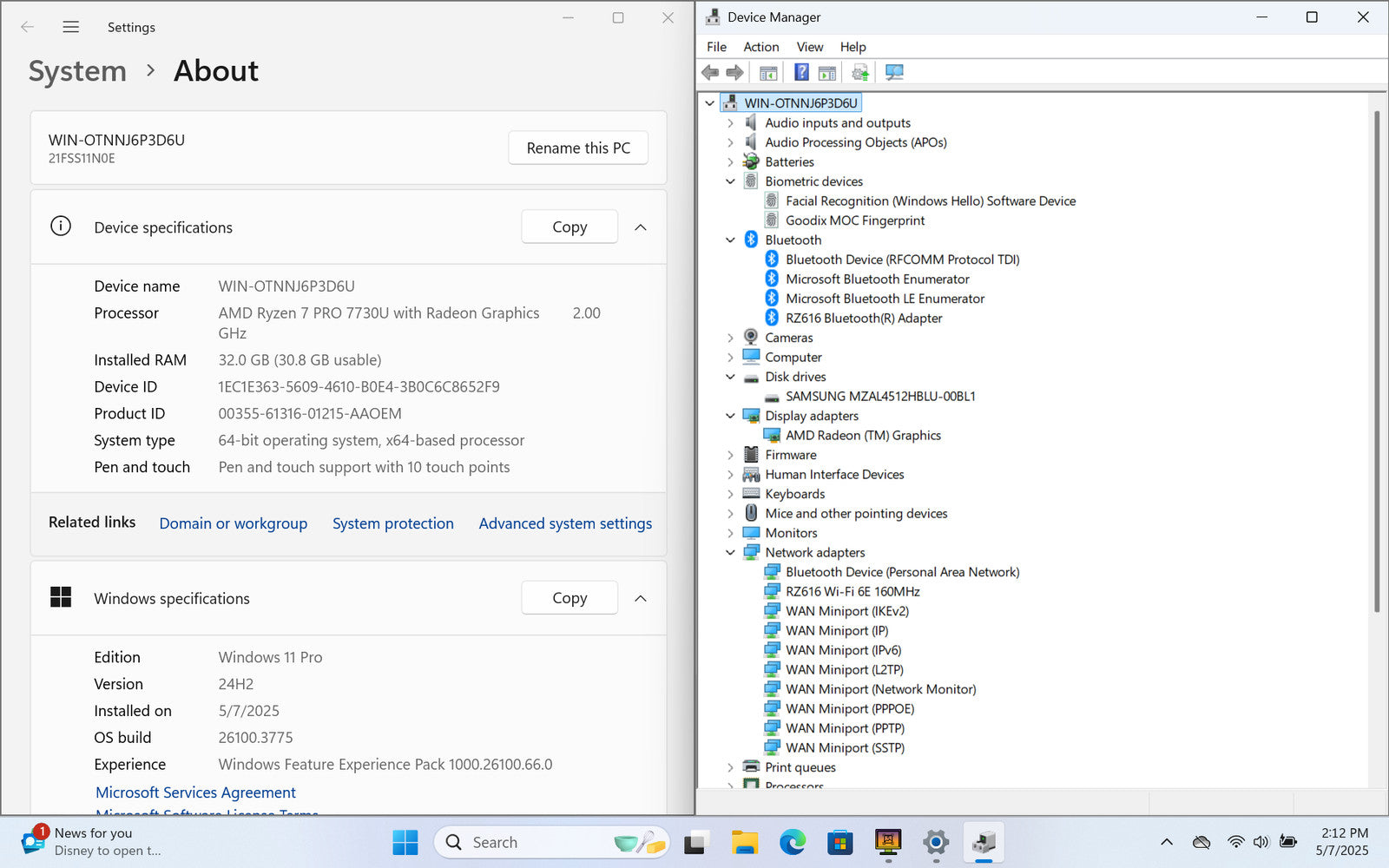The image size is (1389, 868).
Task: Copy Device specifications
Action: click(x=569, y=227)
